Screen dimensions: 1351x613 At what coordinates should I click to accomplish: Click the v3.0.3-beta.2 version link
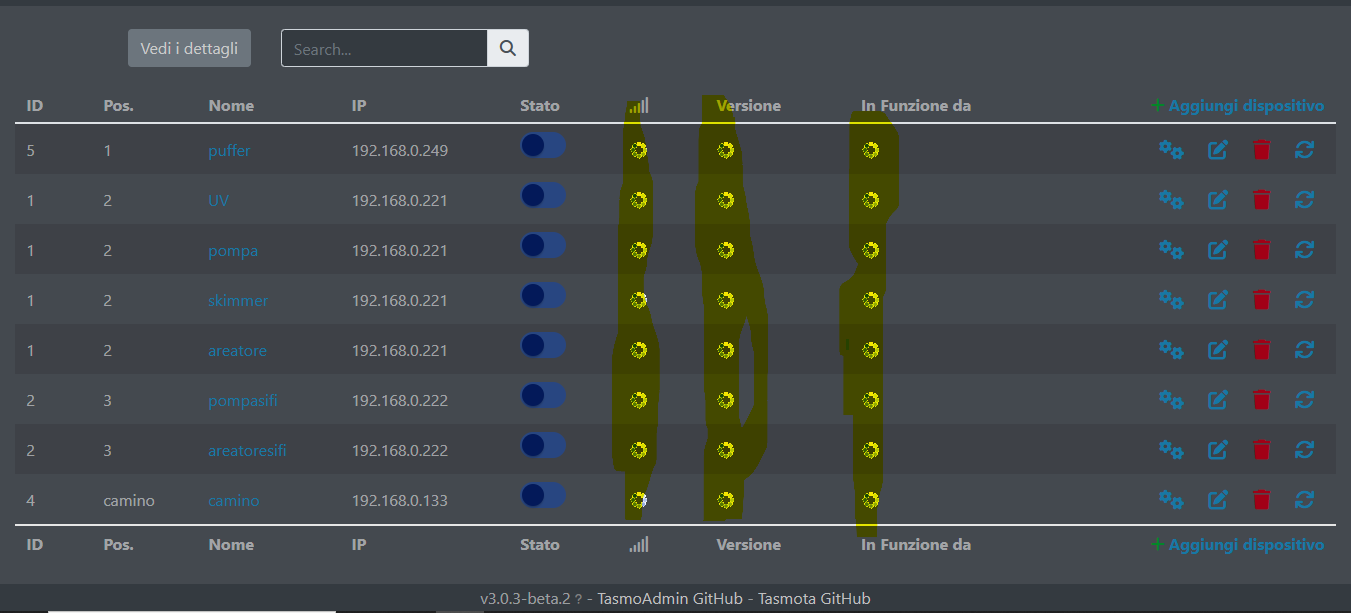coord(525,599)
